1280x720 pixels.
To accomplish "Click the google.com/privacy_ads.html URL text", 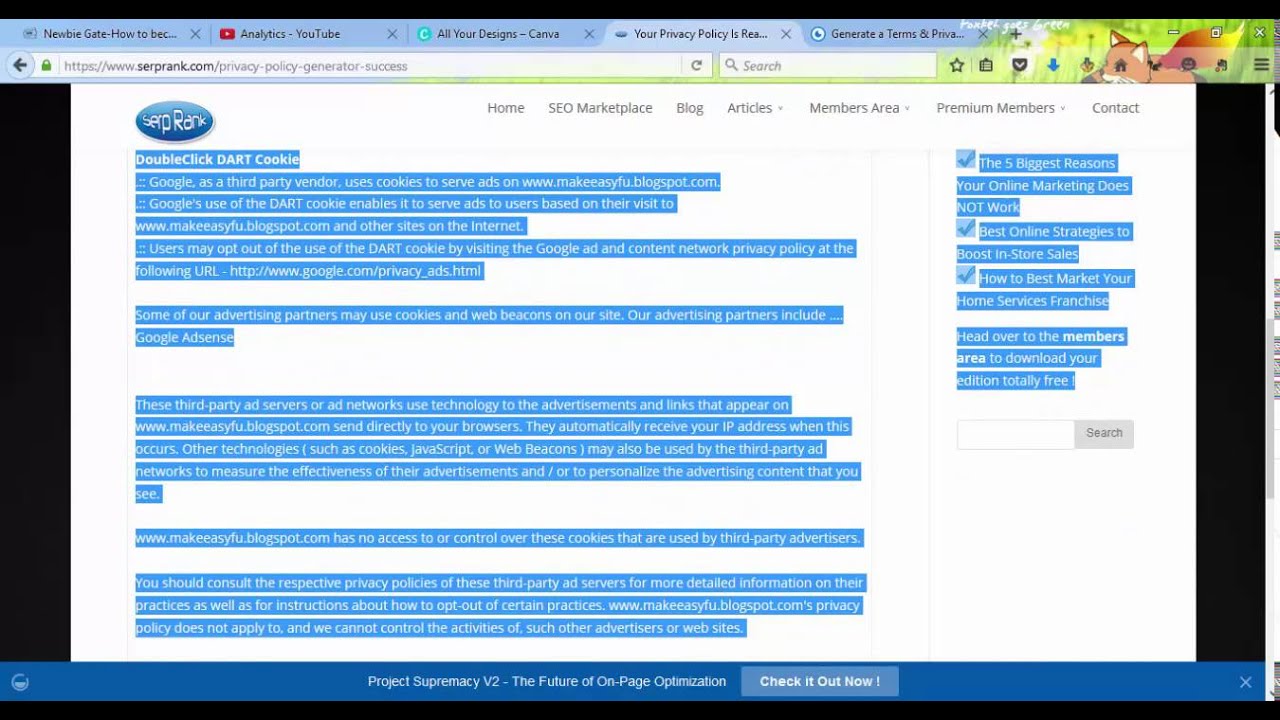I will pos(355,271).
